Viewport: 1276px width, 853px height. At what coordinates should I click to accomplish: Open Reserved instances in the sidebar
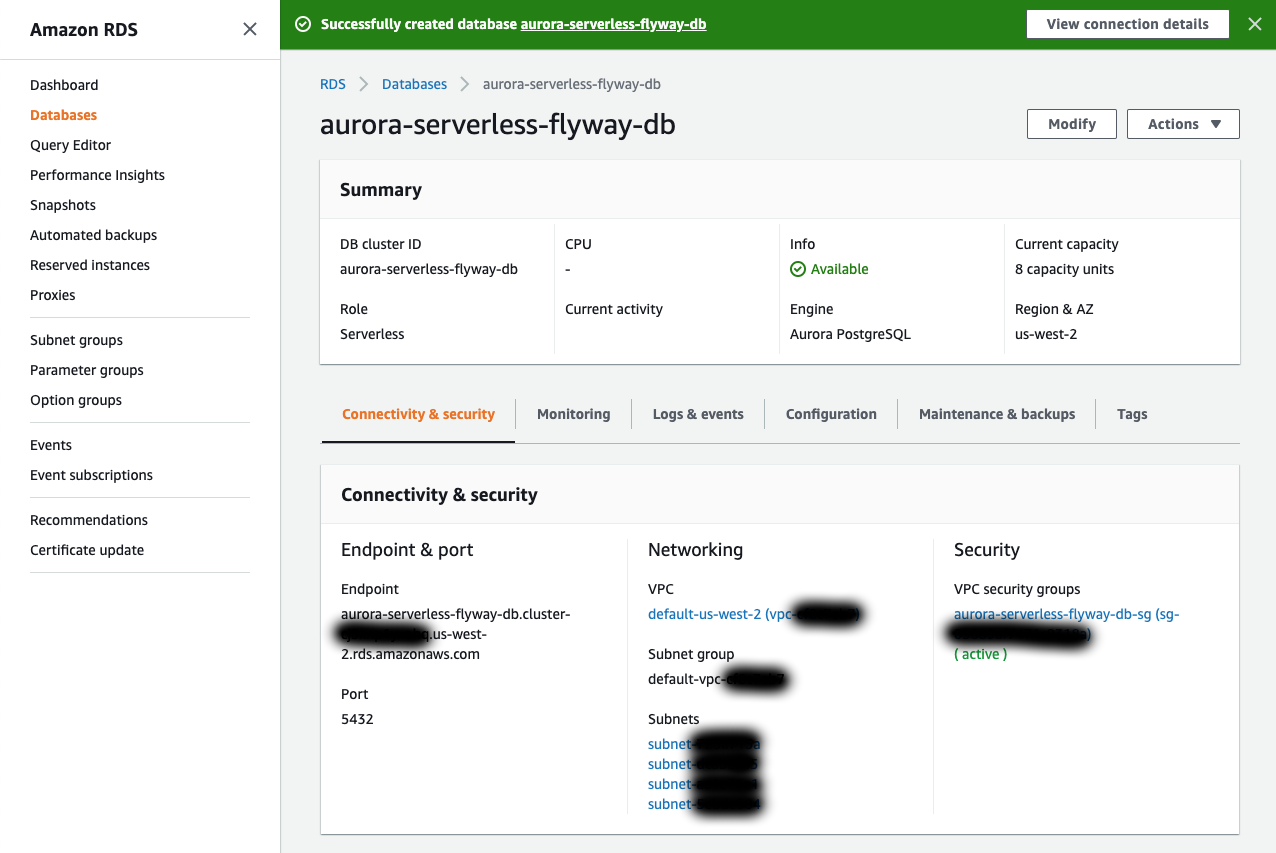(90, 265)
